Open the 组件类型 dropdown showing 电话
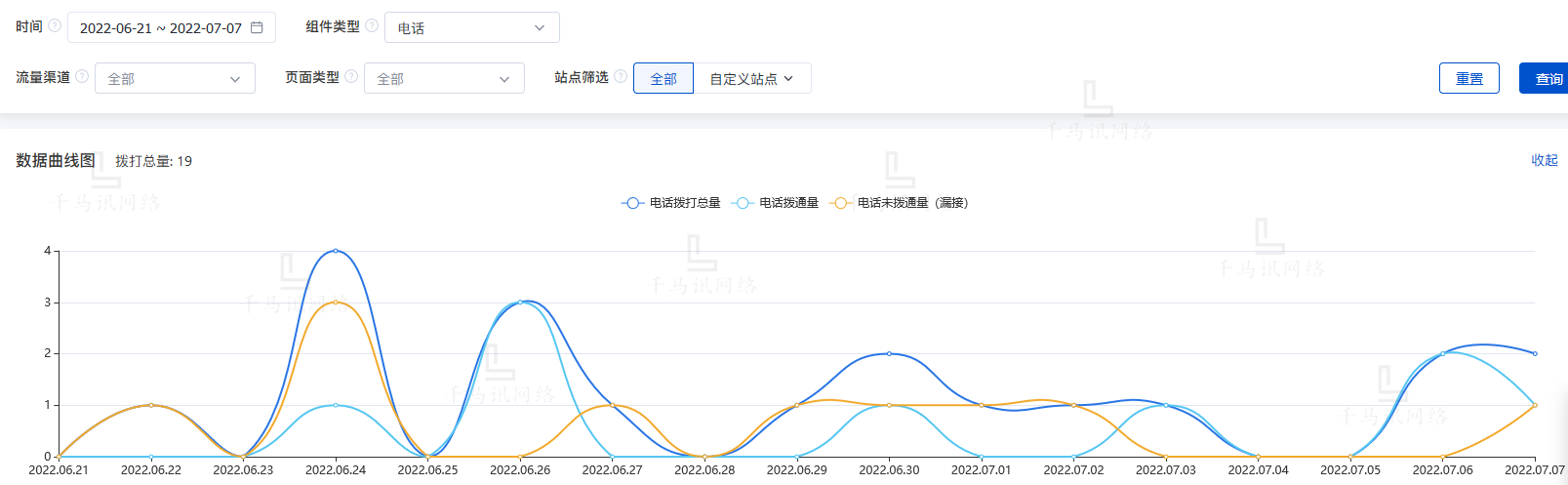This screenshot has width=1568, height=485. pos(471,27)
